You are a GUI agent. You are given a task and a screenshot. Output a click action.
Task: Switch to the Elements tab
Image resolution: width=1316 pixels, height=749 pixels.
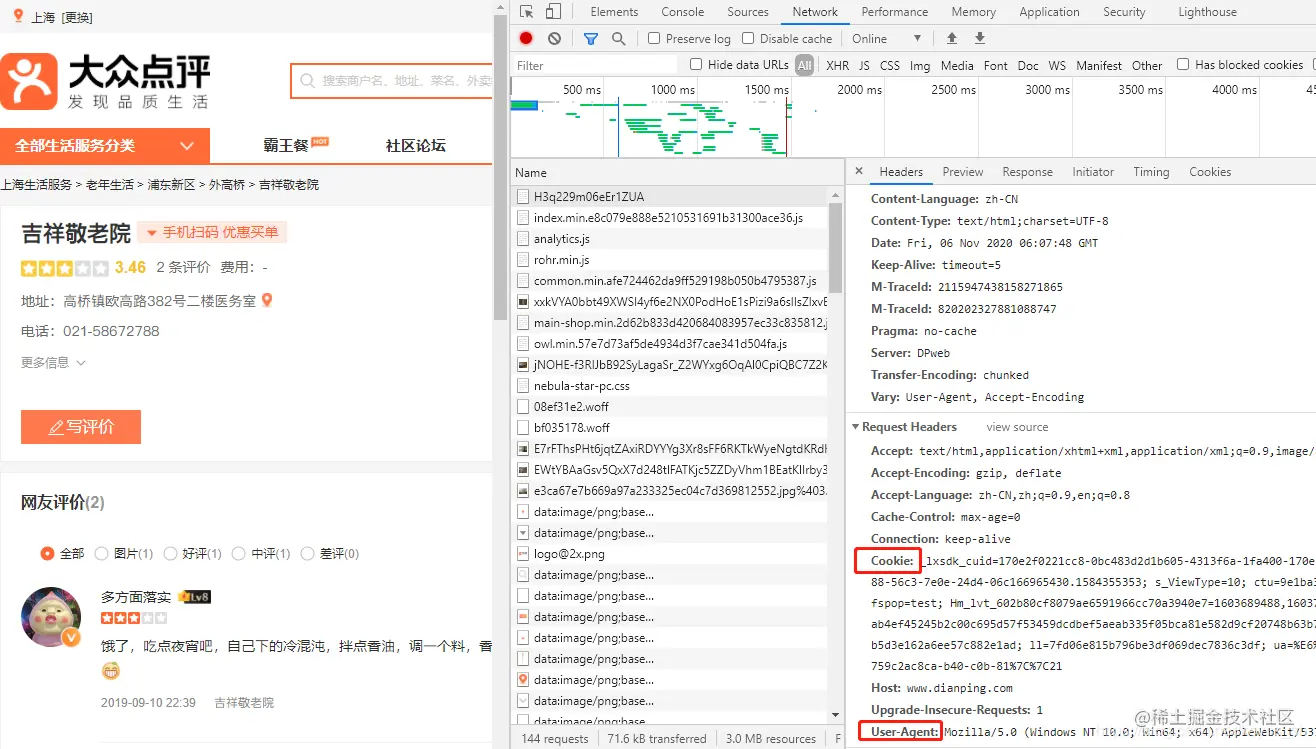(614, 12)
